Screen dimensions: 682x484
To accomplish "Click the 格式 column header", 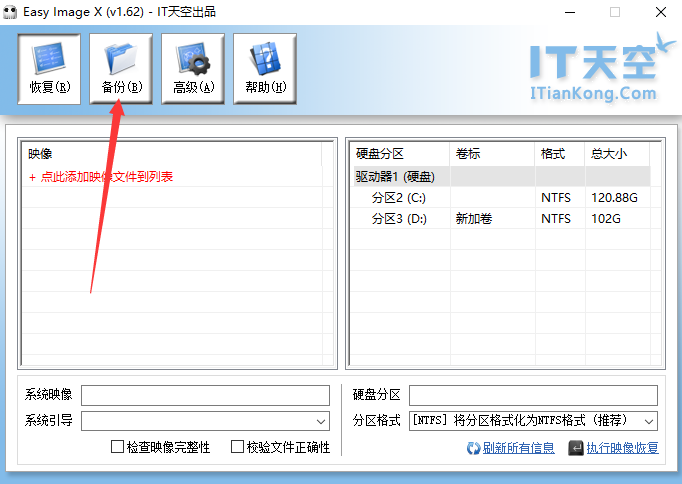I will click(x=560, y=154).
